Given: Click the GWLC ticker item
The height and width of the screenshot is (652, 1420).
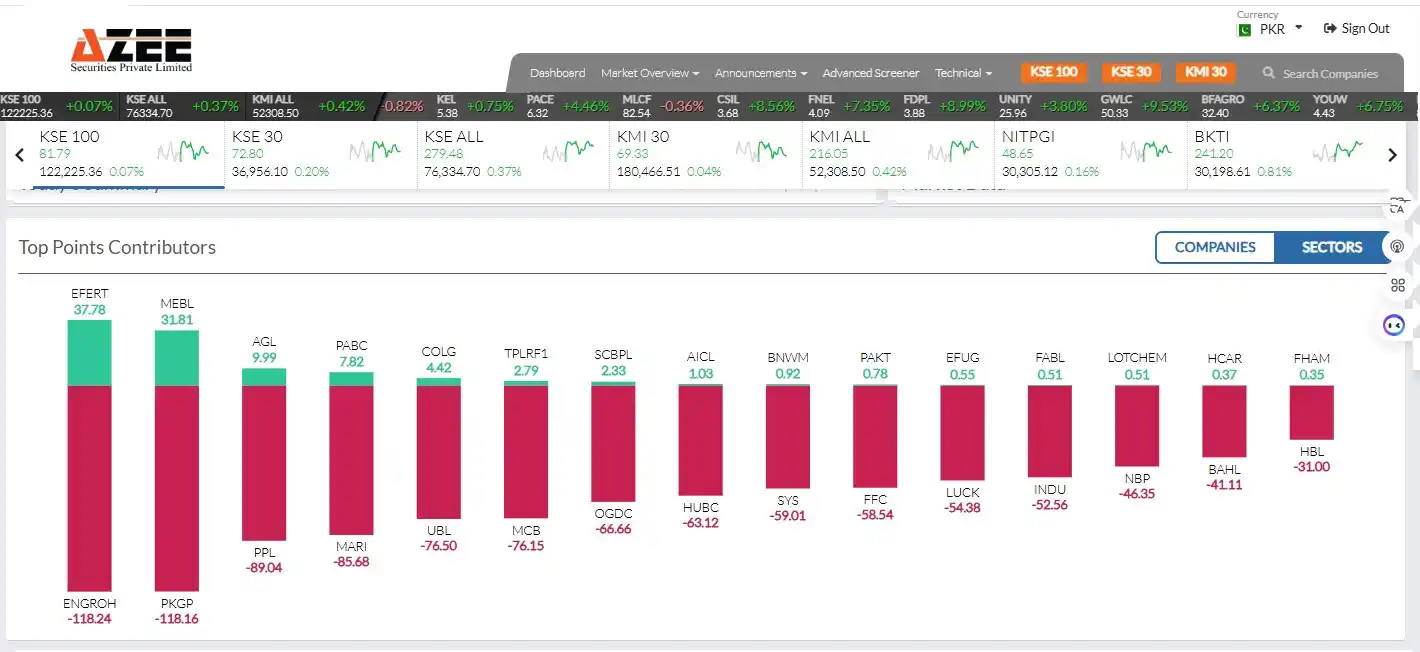Looking at the screenshot, I should [1145, 106].
